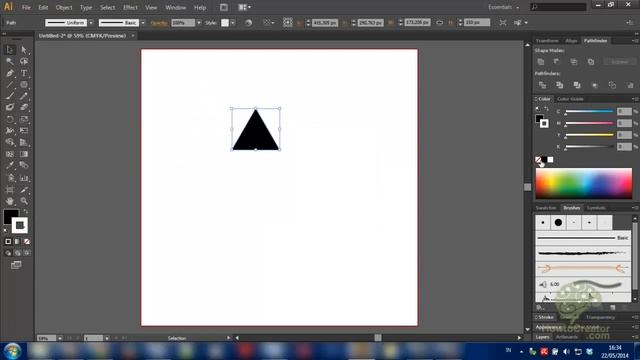The image size is (640, 360).
Task: Select the Type tool
Action: pyautogui.click(x=24, y=73)
